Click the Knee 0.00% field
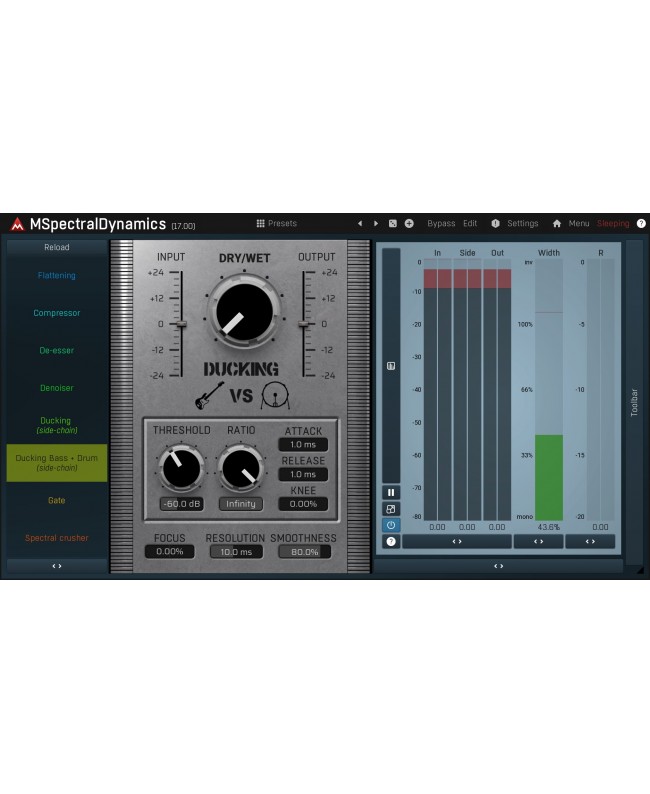This screenshot has height=794, width=650. (x=303, y=504)
